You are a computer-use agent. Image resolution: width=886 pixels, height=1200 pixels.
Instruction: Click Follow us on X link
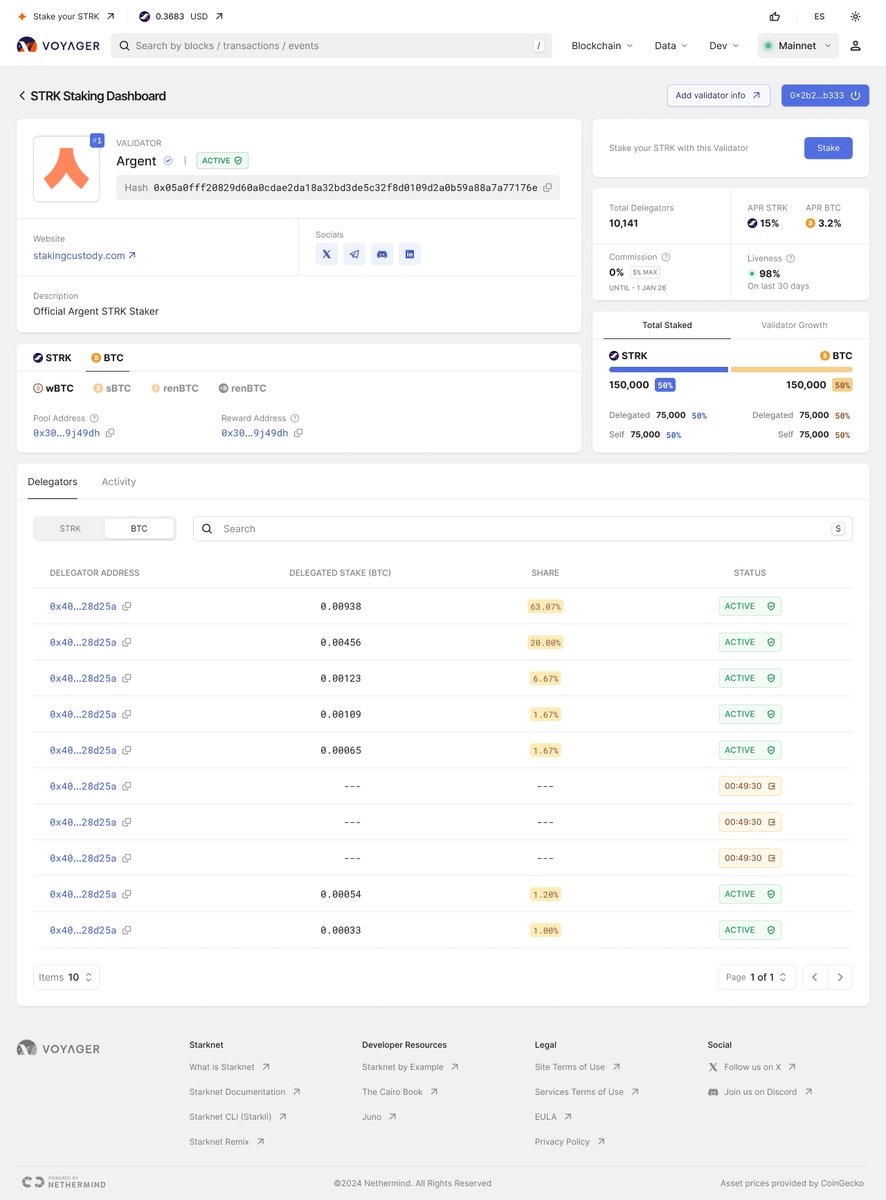pos(752,1067)
